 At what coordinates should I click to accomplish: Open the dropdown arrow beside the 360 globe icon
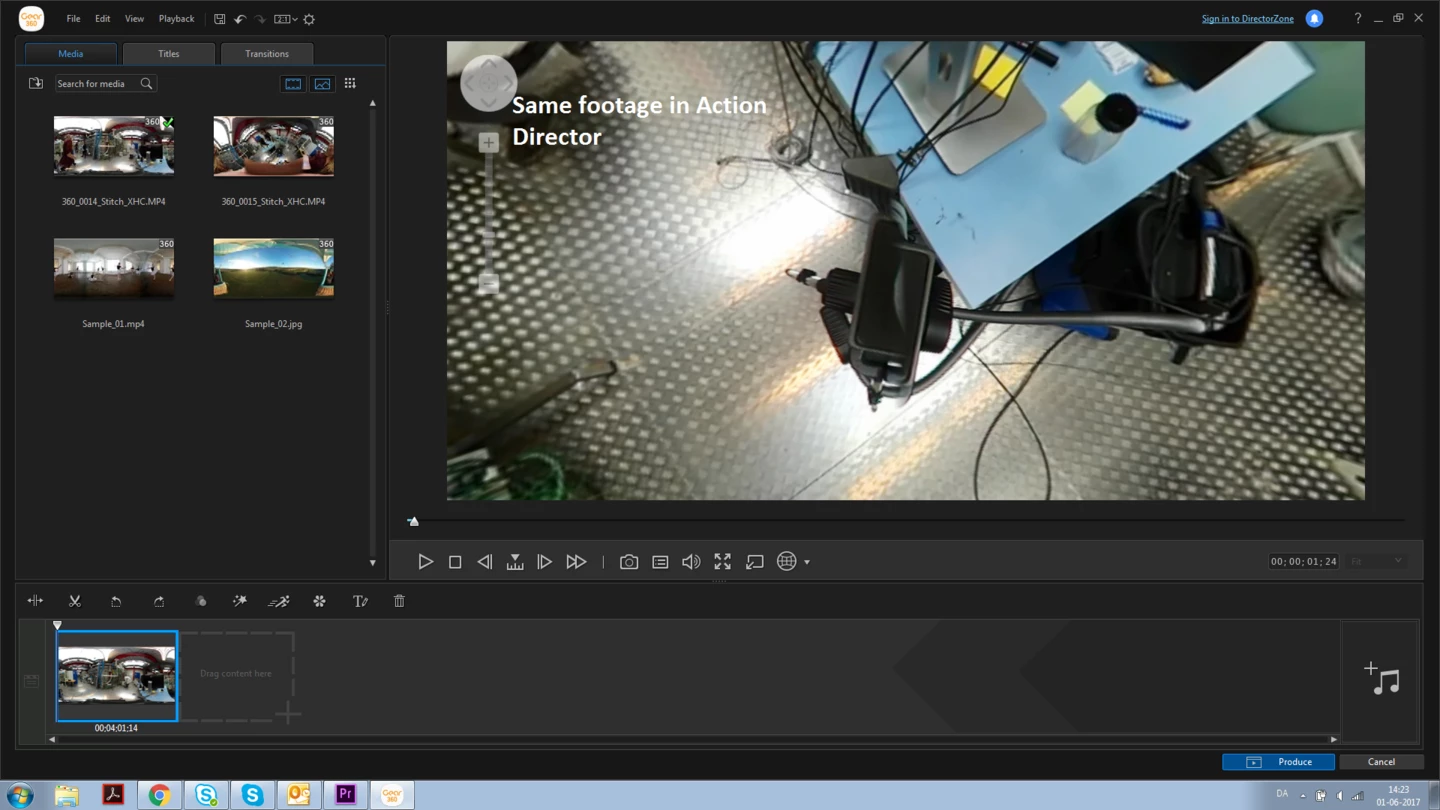(807, 562)
